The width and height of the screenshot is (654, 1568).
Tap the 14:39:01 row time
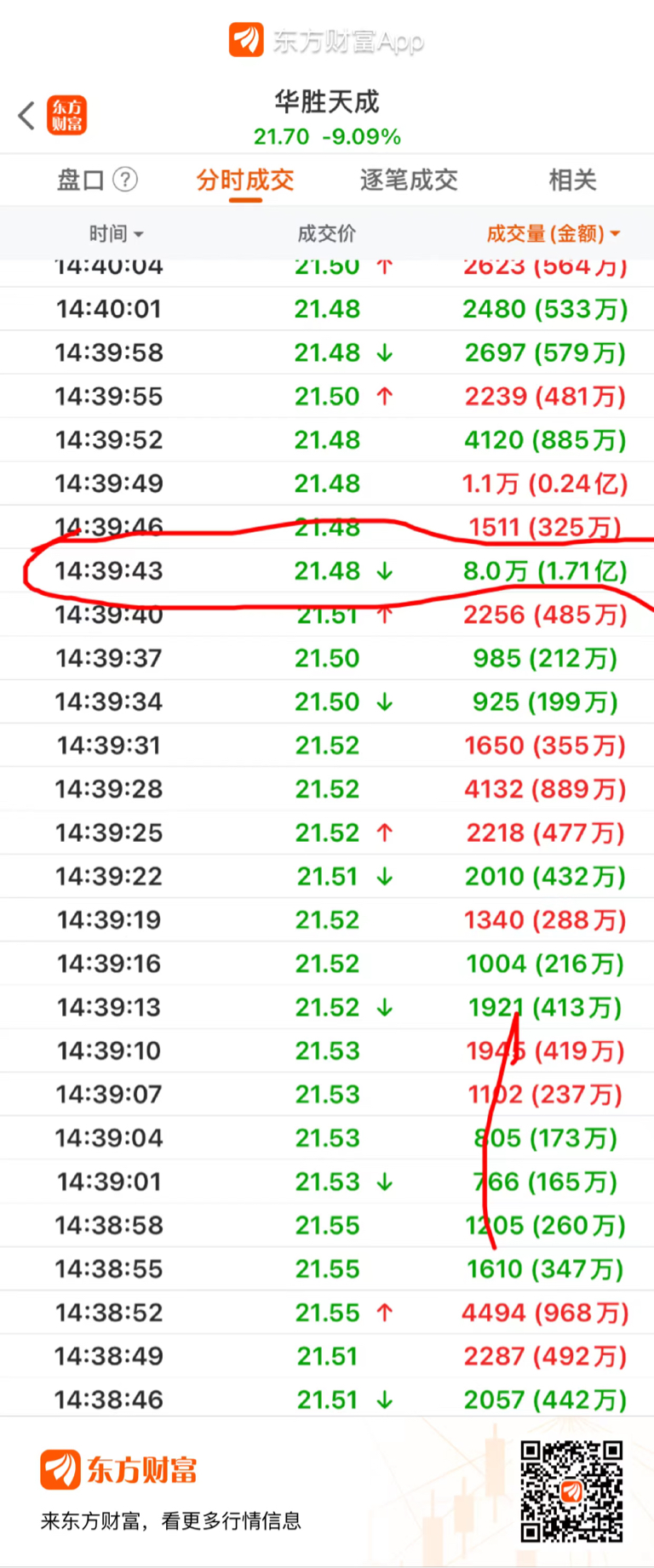[x=109, y=1182]
